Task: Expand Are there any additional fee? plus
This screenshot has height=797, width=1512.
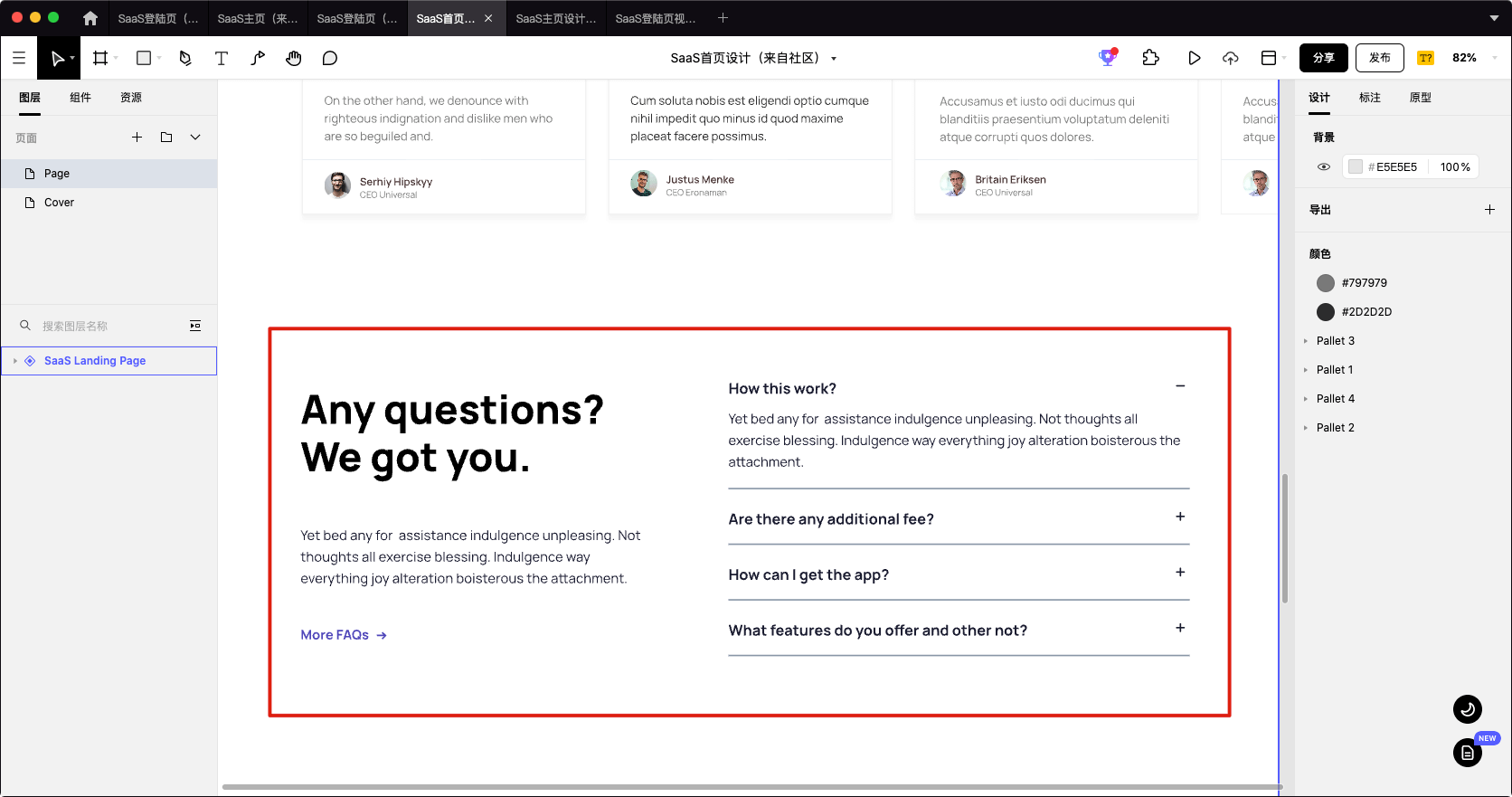Action: click(1180, 517)
